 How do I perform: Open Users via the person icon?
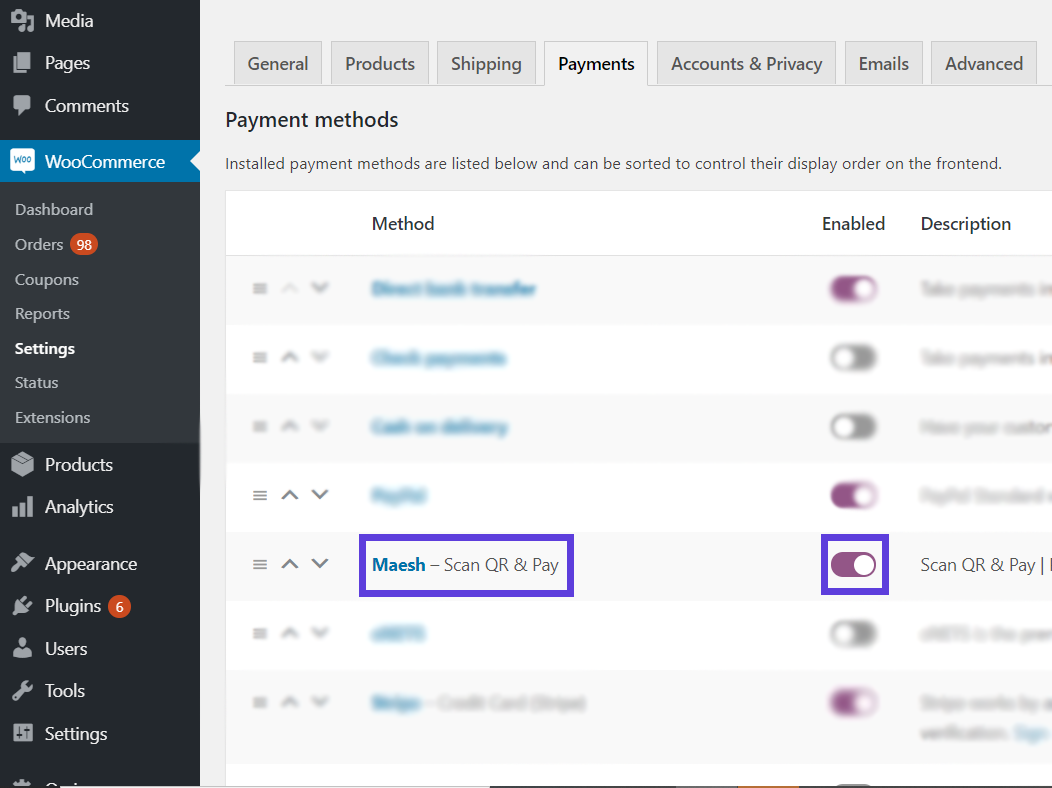click(22, 648)
